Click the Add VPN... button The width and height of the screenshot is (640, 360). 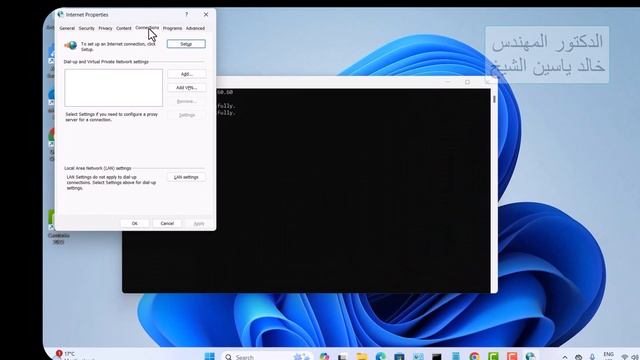point(187,88)
